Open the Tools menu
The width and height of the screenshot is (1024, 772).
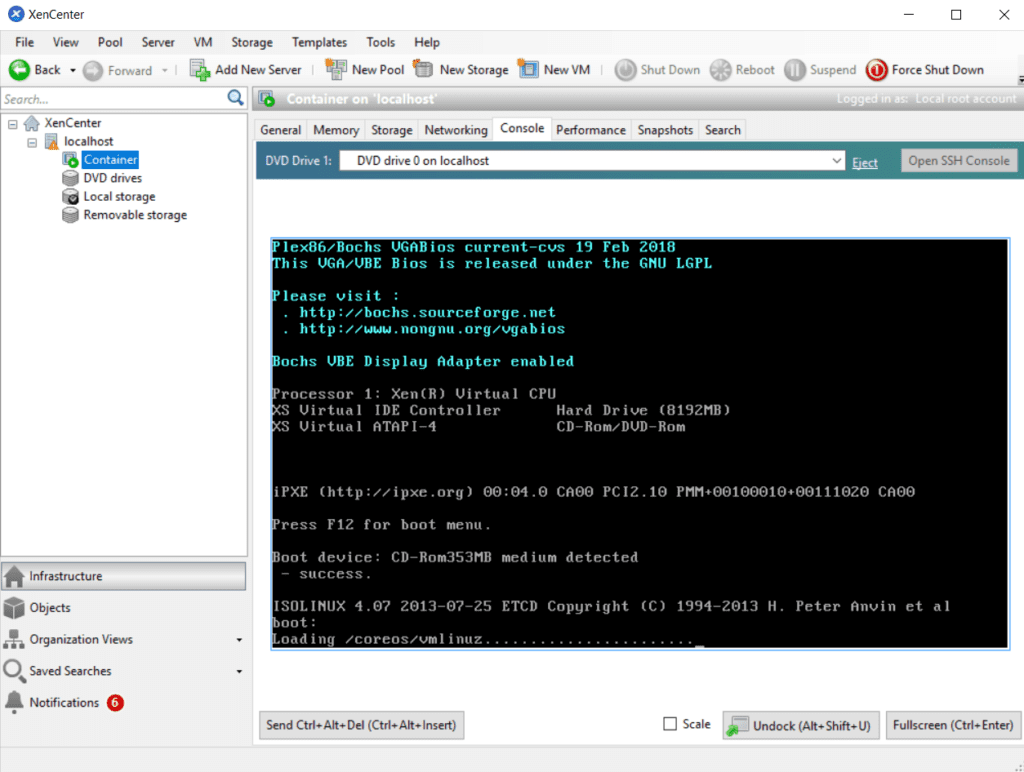tap(380, 42)
